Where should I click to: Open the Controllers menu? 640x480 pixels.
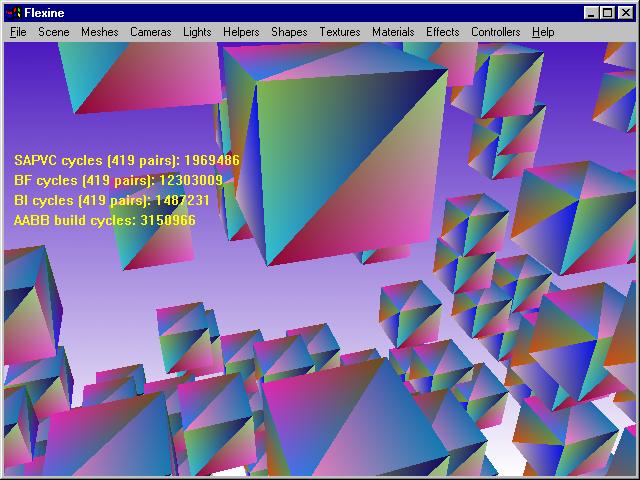coord(496,32)
